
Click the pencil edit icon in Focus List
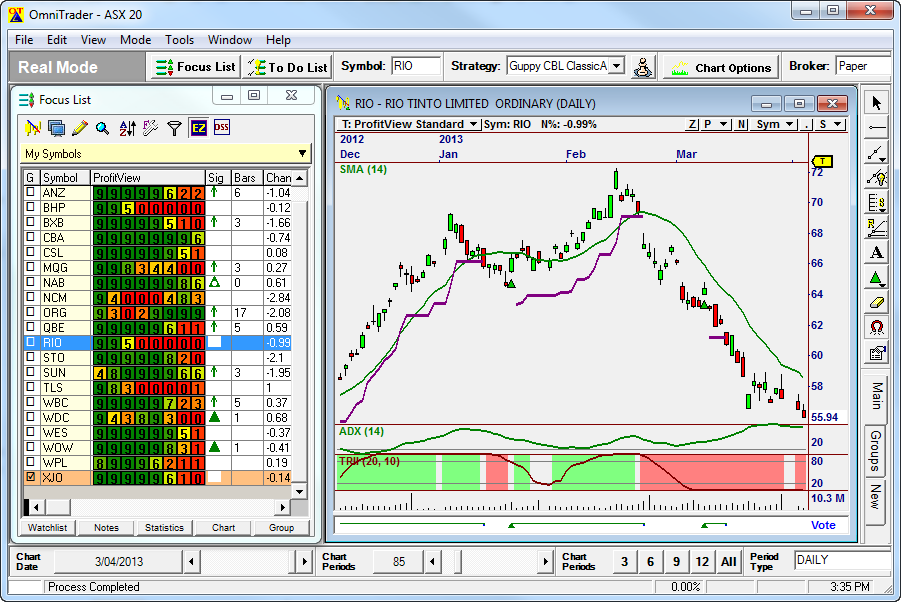click(80, 128)
